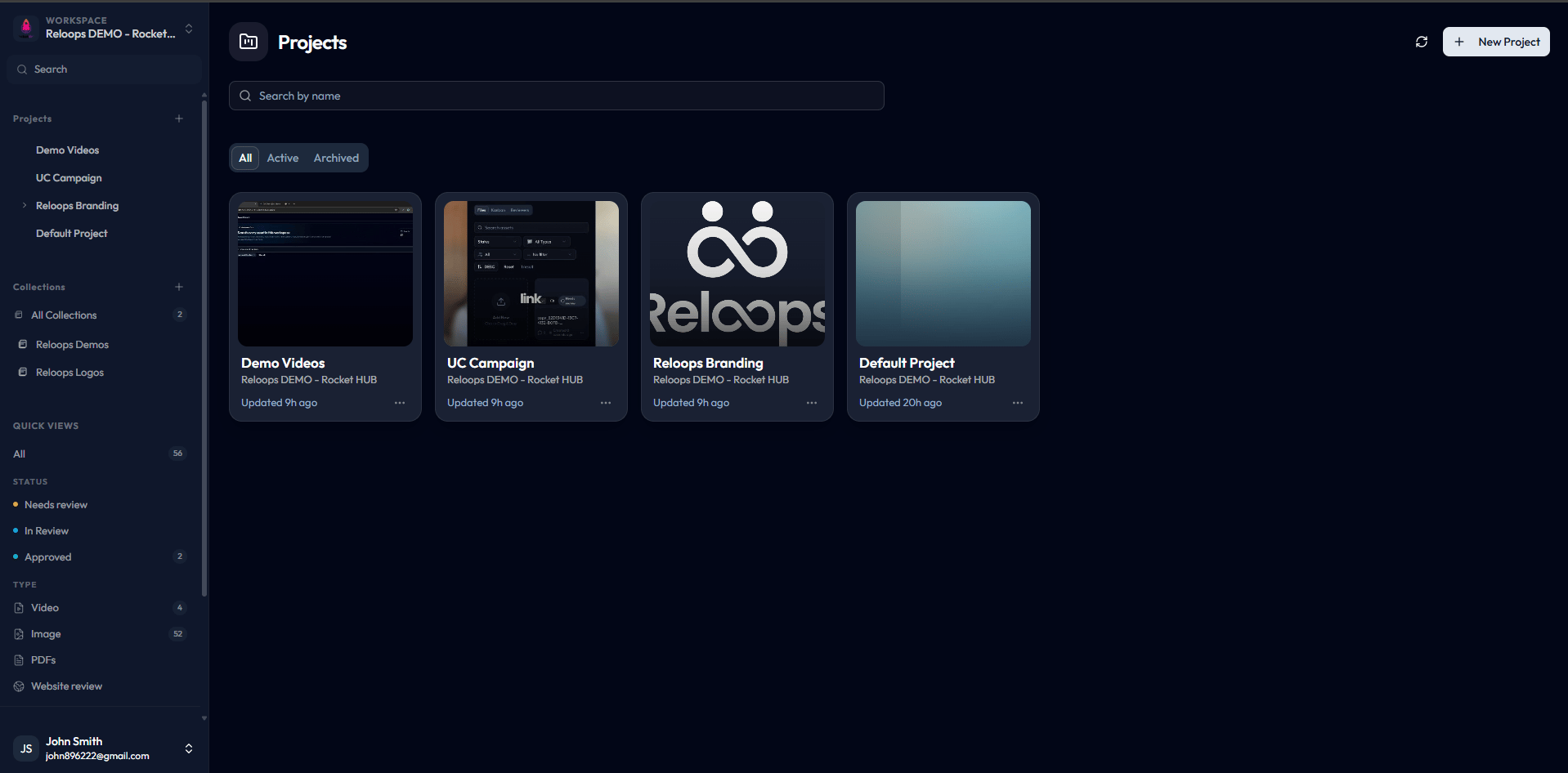The width and height of the screenshot is (1568, 773).
Task: Switch to the Active projects tab
Action: pyautogui.click(x=283, y=158)
